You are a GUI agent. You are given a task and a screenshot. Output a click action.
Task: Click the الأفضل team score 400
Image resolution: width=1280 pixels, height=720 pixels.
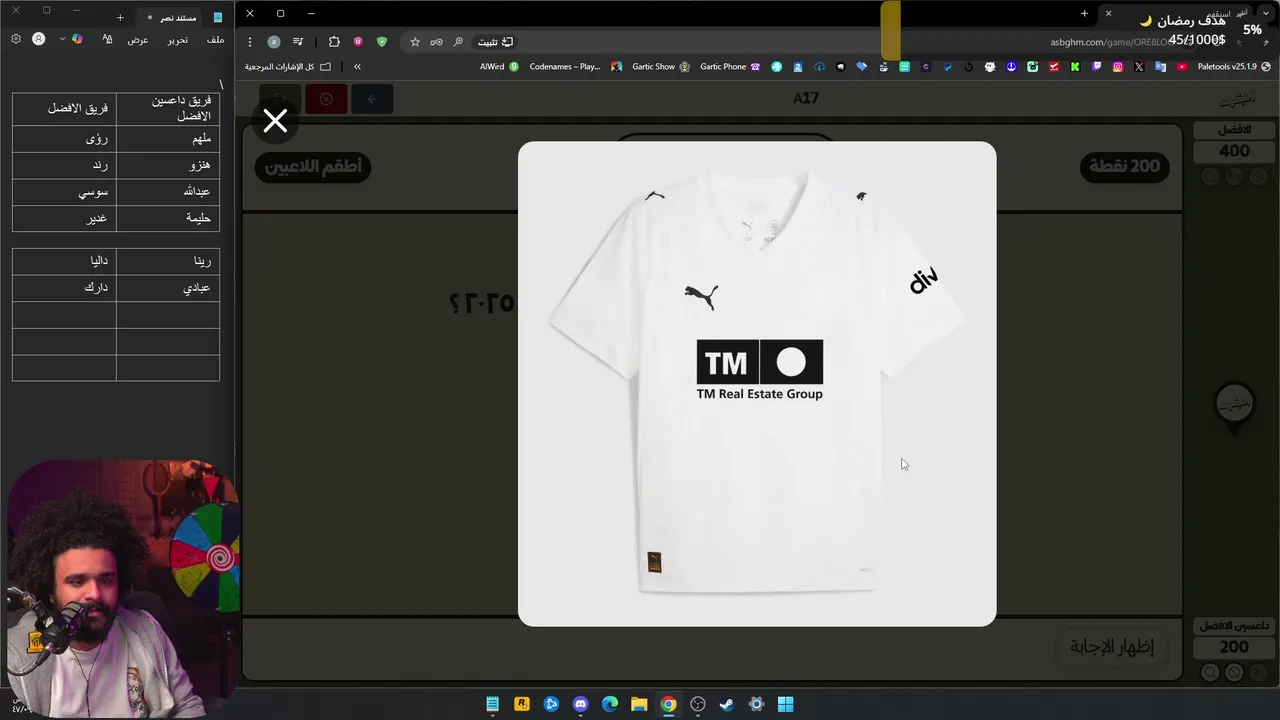click(x=1234, y=151)
